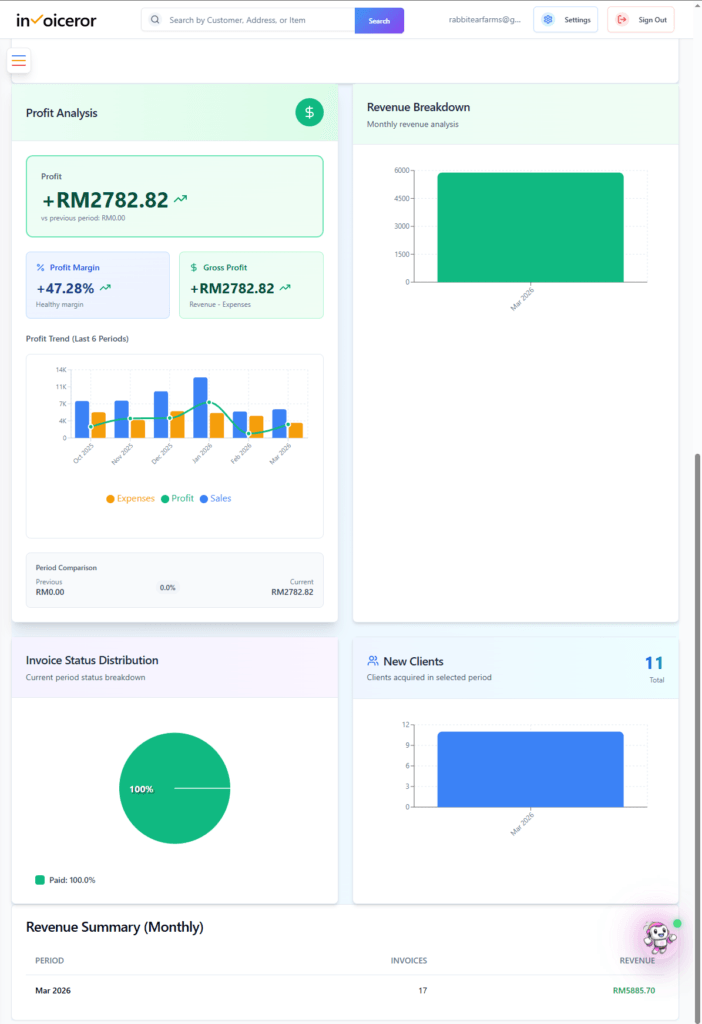Click the Mar 2026 table row period
The height and width of the screenshot is (1024, 702).
point(53,990)
